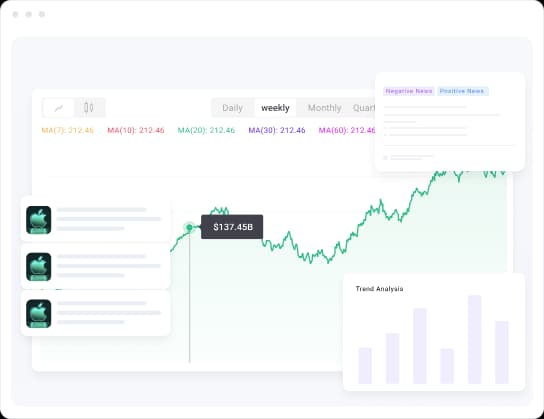This screenshot has height=419, width=544.
Task: Choose the Quarterly timeframe tab
Action: click(364, 108)
